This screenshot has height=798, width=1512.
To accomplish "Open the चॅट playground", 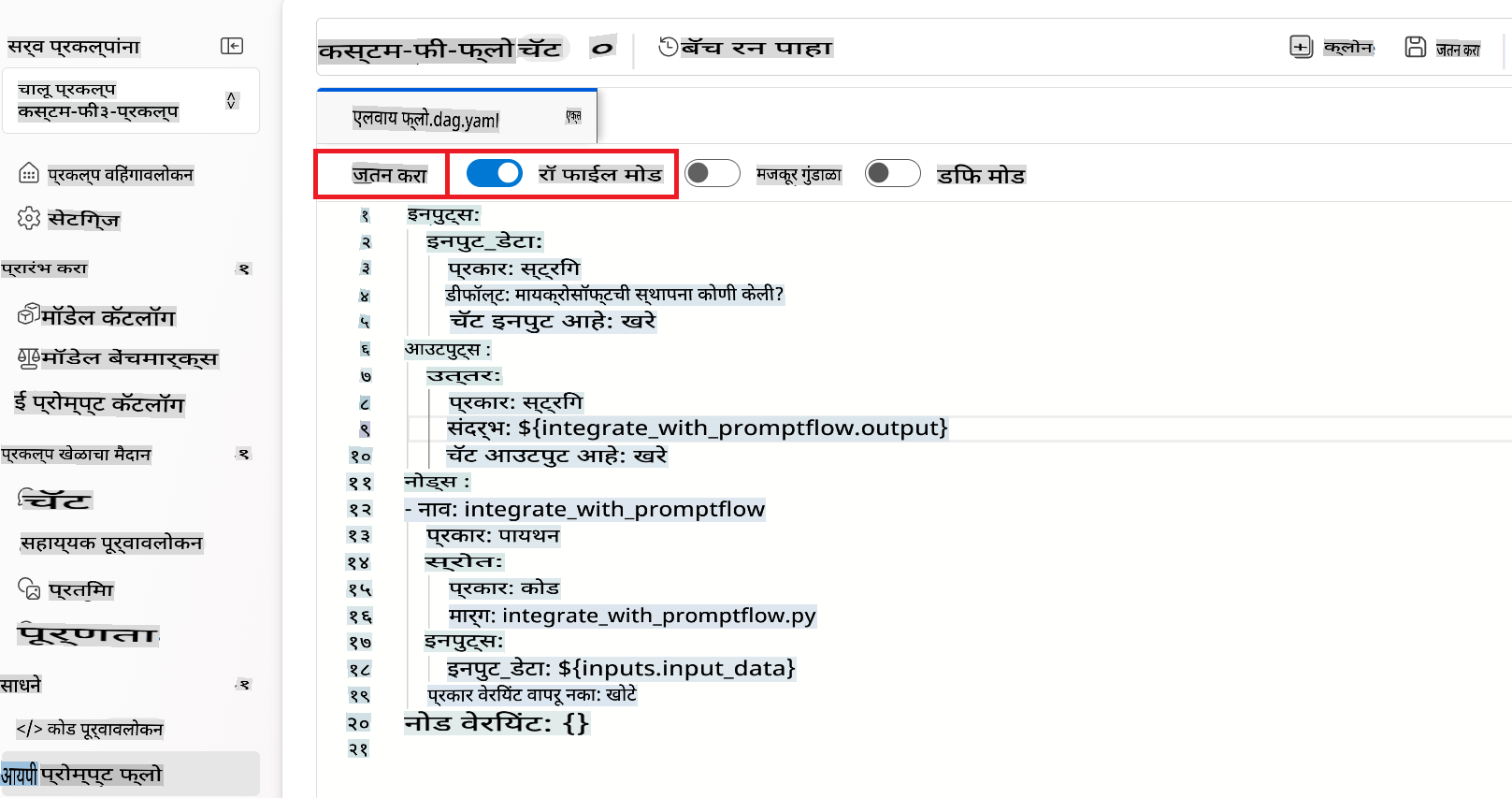I will point(56,500).
